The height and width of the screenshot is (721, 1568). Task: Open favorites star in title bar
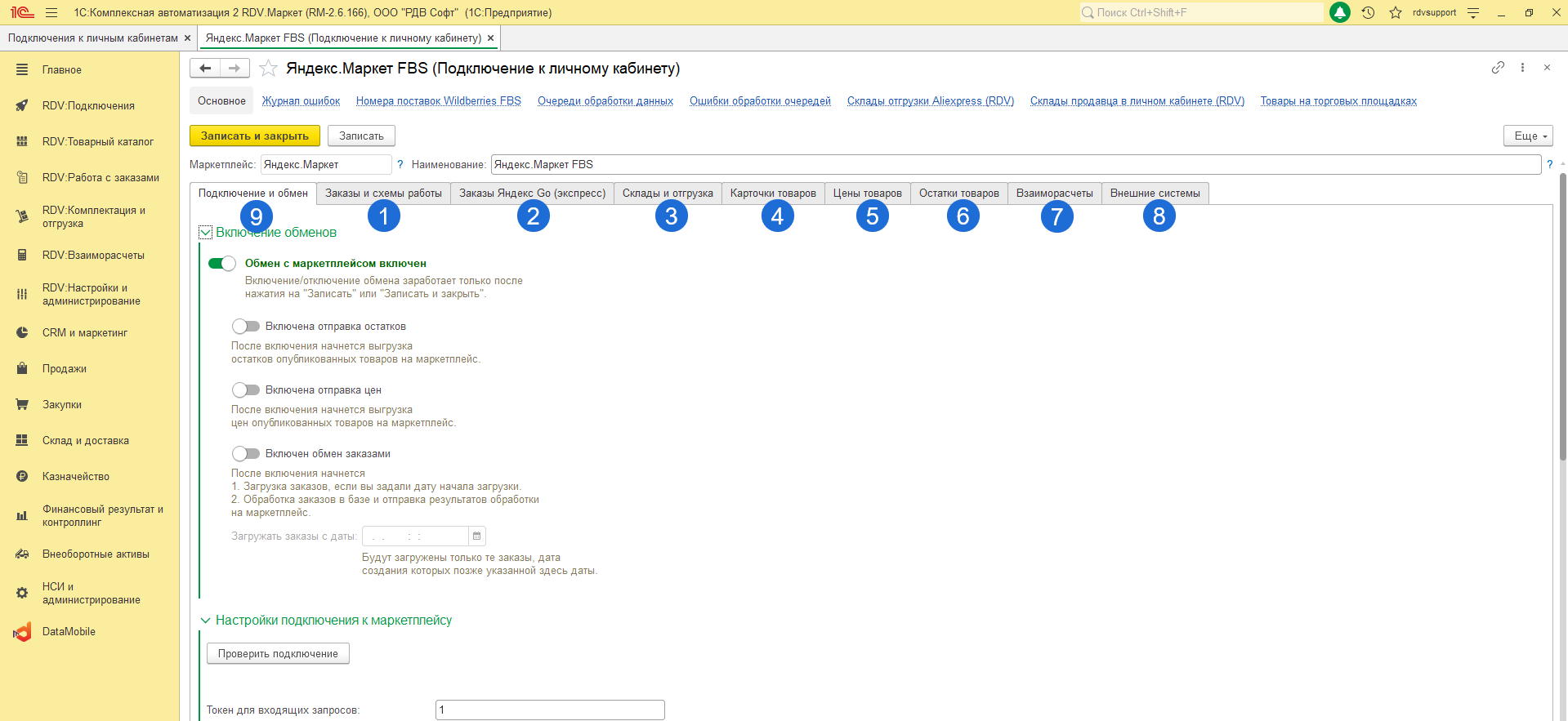(x=1396, y=12)
